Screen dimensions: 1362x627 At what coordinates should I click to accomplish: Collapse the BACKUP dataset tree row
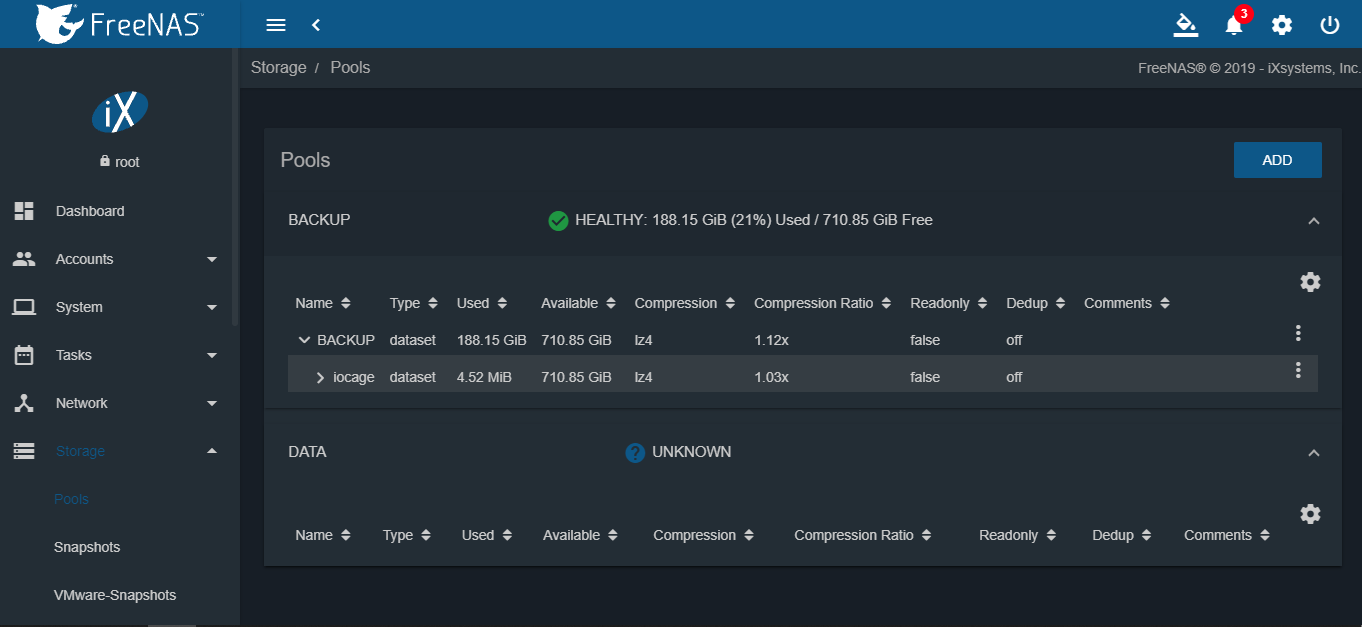[304, 340]
